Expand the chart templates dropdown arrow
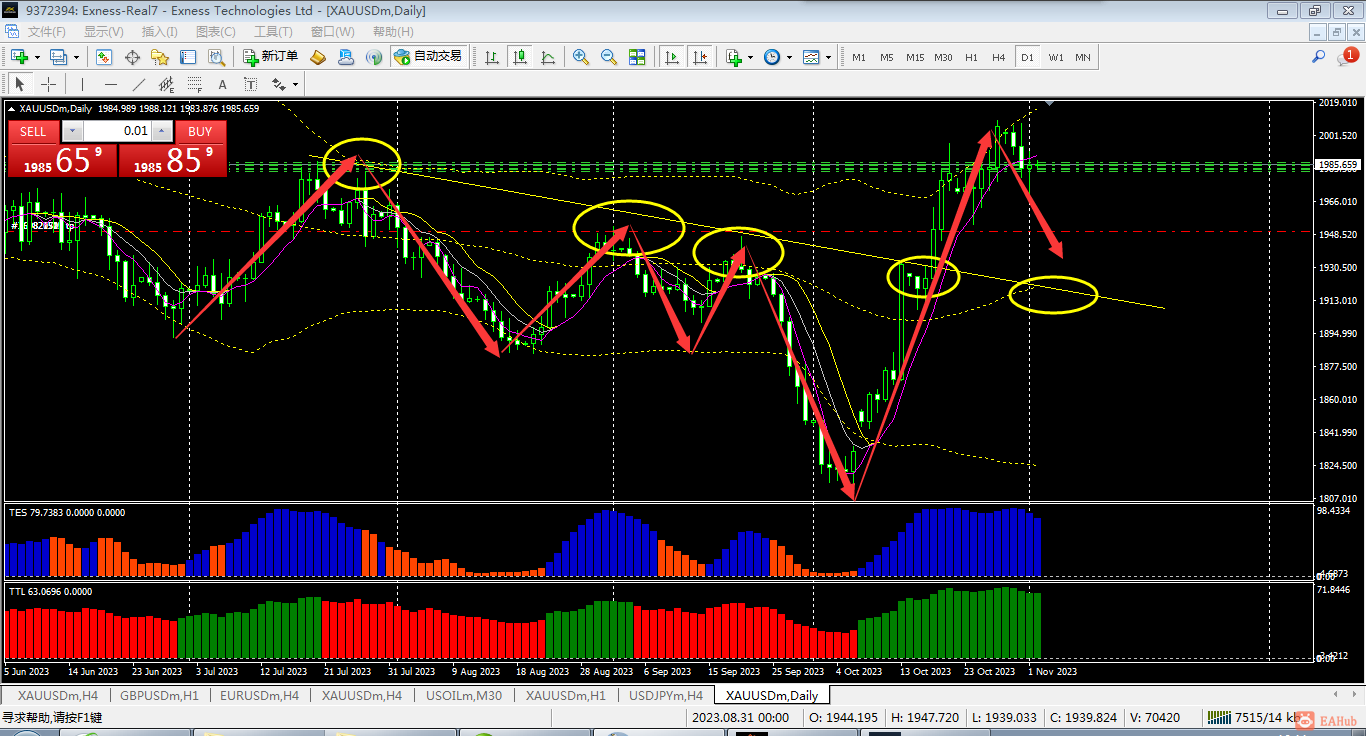1366x736 pixels. 828,57
